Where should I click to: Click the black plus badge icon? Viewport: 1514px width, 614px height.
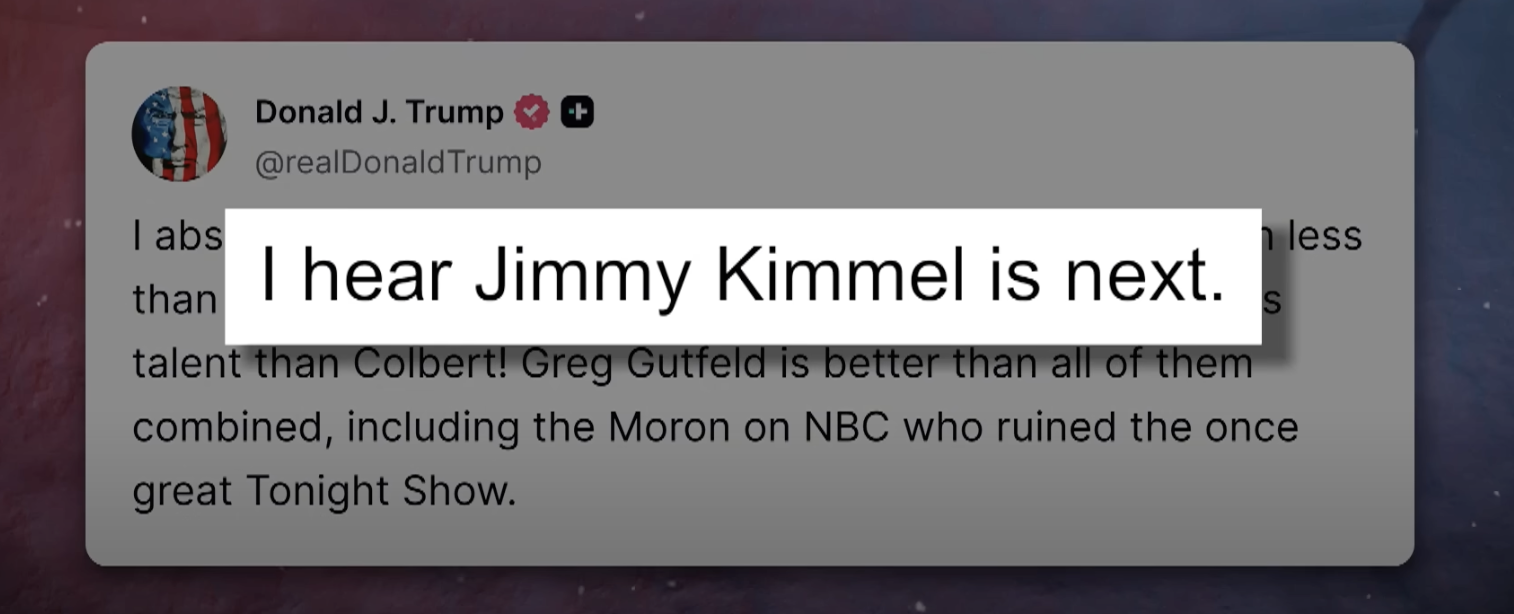pos(577,113)
